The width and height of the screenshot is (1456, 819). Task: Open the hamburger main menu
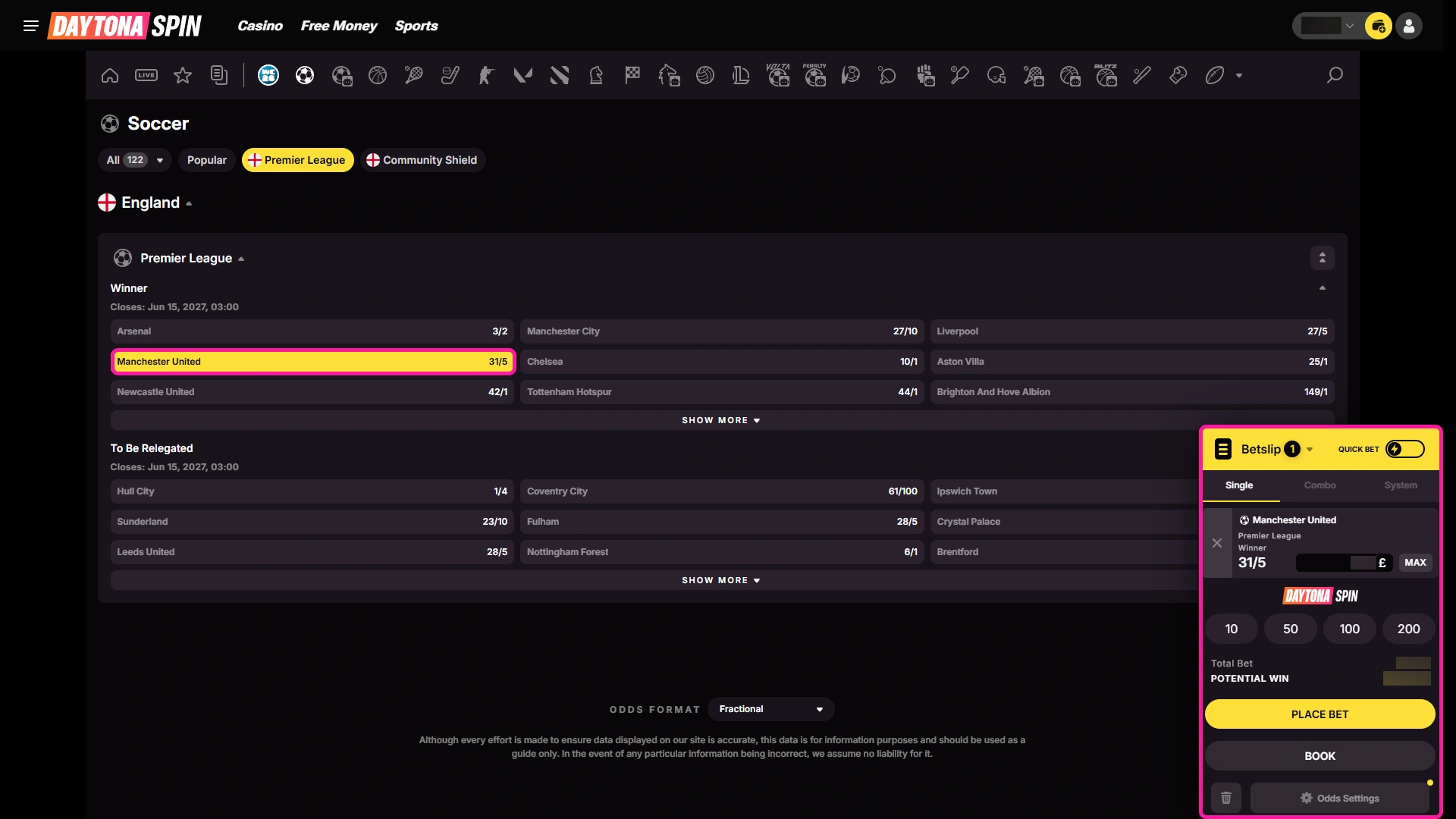pos(30,26)
